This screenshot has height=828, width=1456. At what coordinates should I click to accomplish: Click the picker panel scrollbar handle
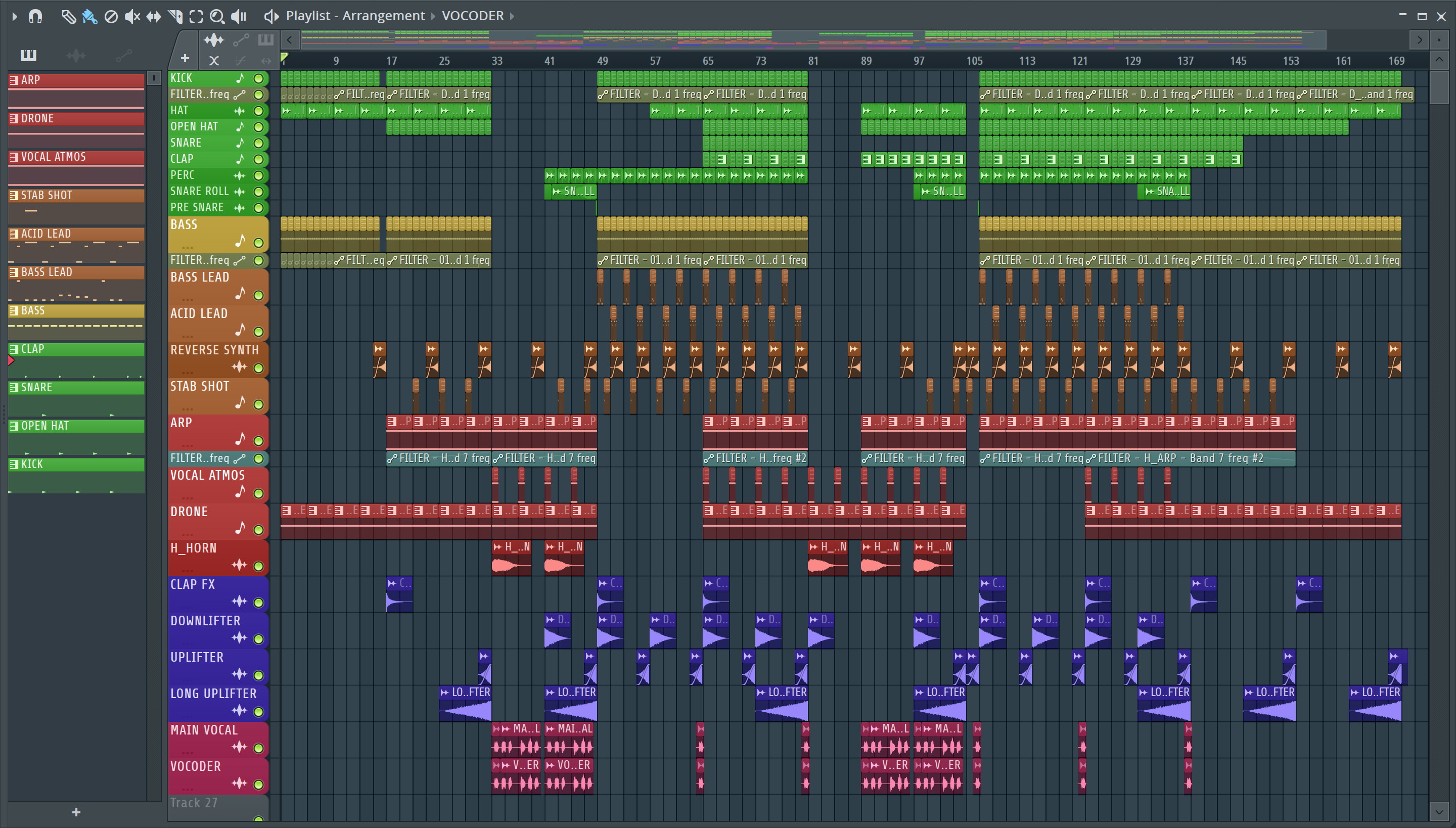154,78
